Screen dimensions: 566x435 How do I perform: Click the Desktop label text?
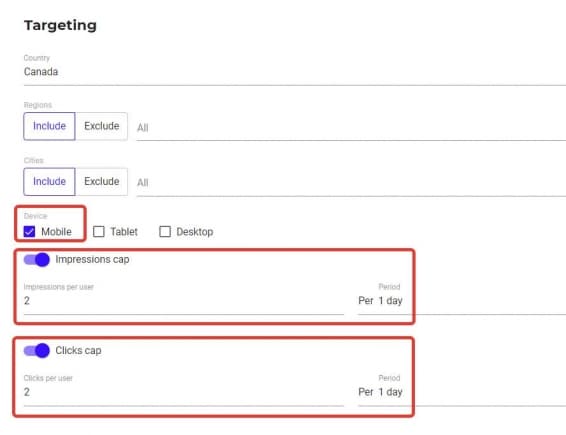[x=195, y=232]
